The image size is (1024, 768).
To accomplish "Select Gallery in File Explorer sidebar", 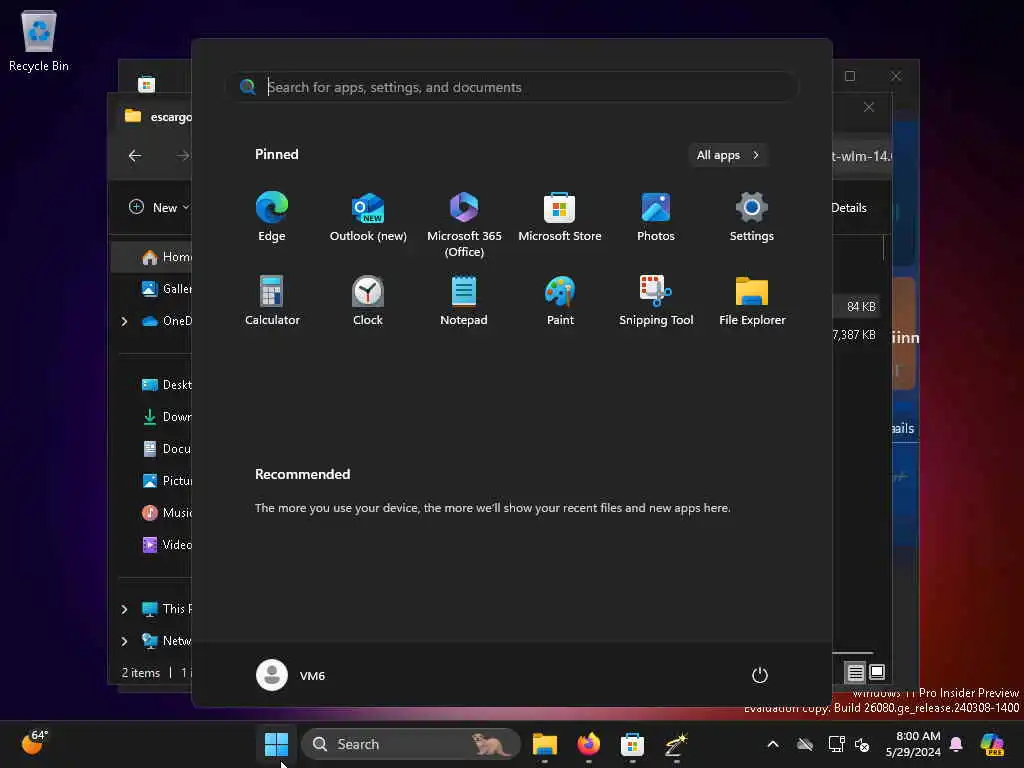I will click(166, 289).
